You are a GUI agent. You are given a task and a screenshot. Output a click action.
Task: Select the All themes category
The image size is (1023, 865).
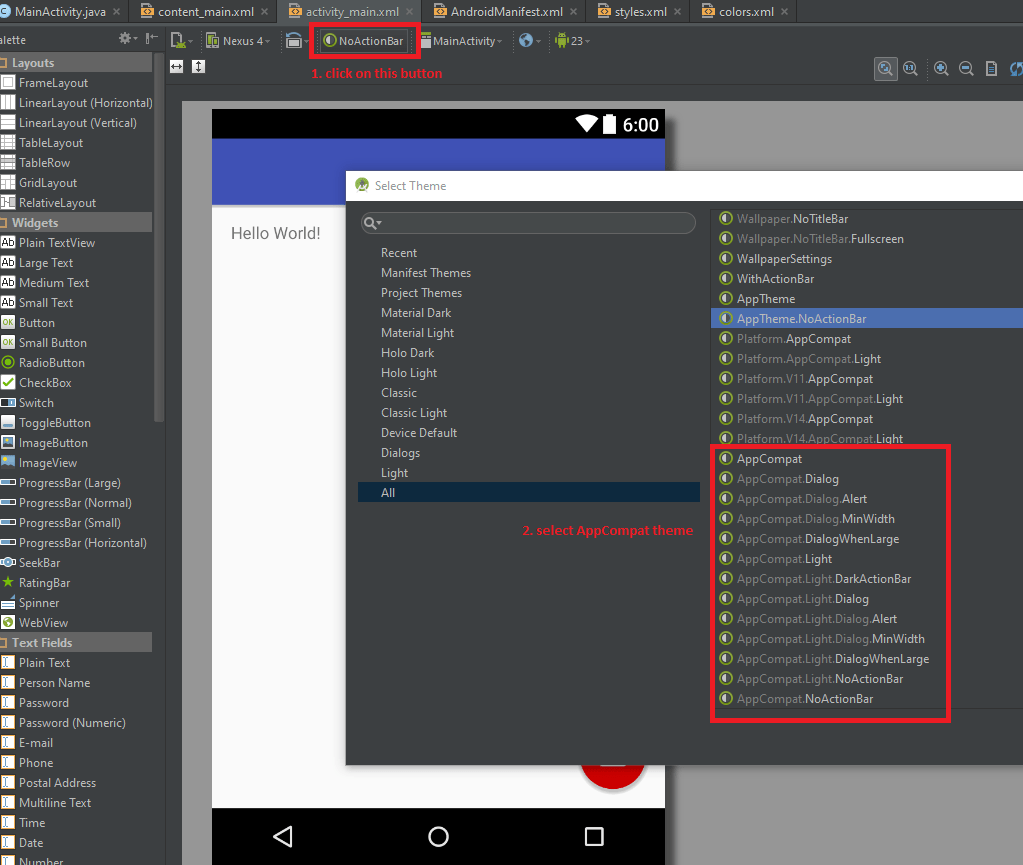tap(528, 493)
